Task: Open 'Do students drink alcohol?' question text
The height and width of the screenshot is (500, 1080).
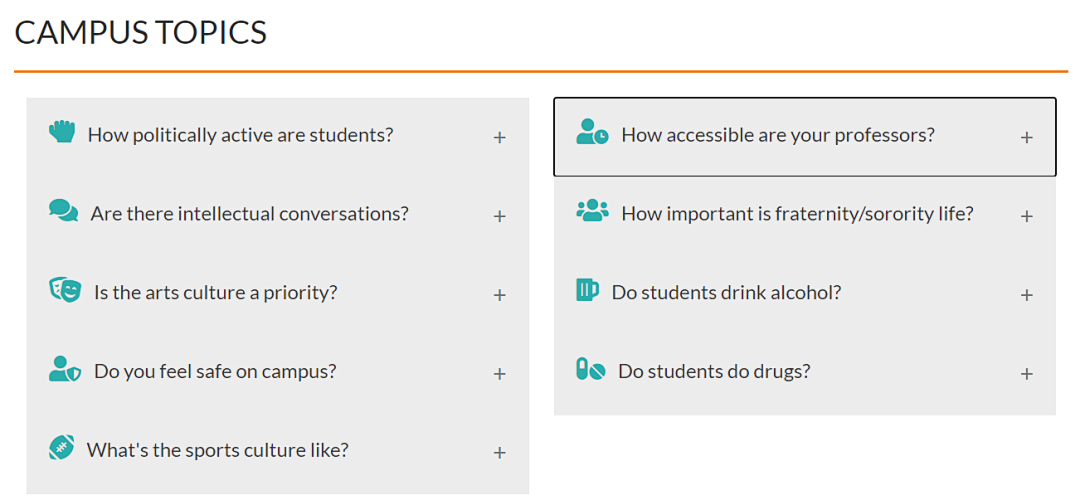Action: [x=727, y=293]
